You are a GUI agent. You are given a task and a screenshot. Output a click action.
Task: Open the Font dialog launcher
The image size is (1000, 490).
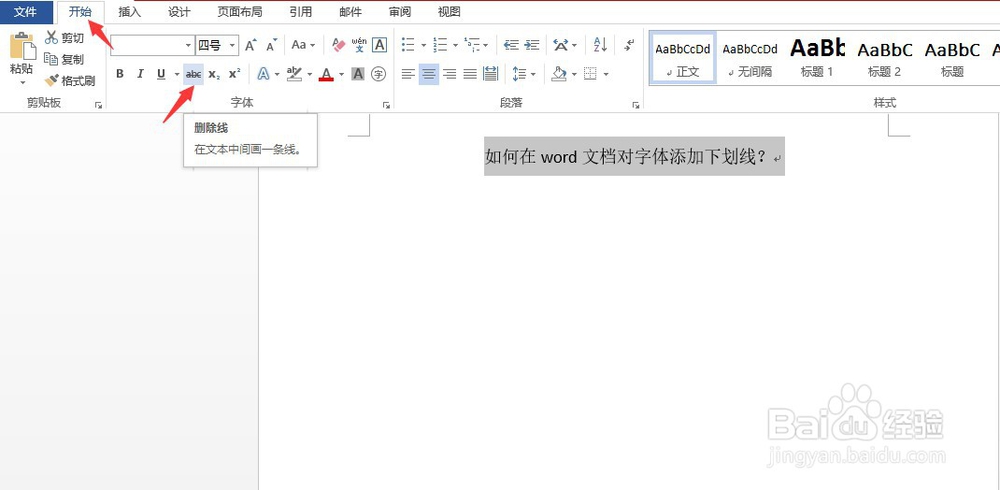pos(386,105)
